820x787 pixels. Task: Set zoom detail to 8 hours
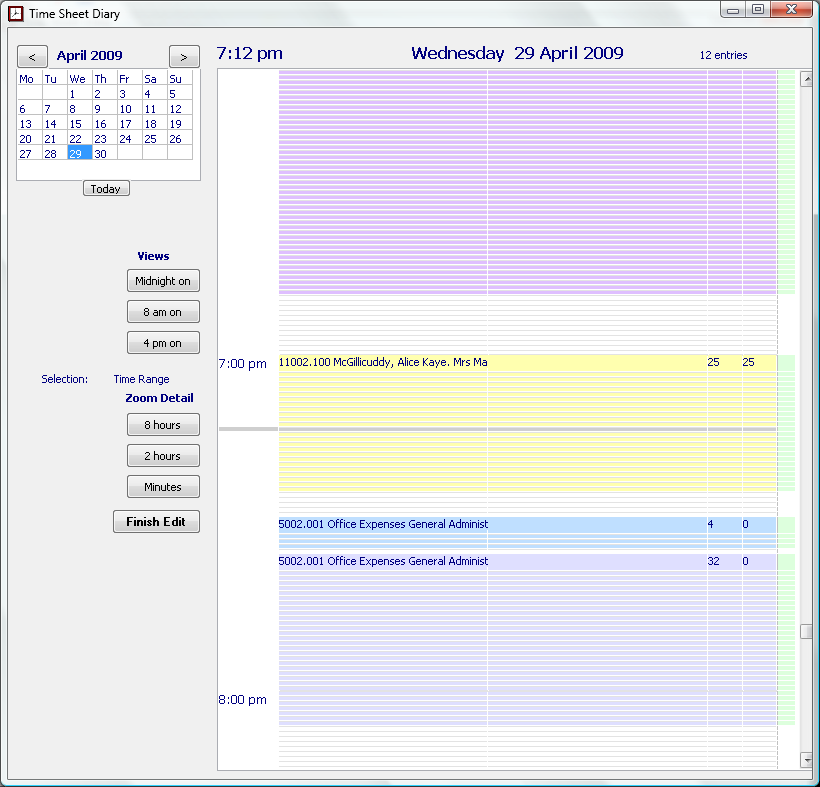163,425
